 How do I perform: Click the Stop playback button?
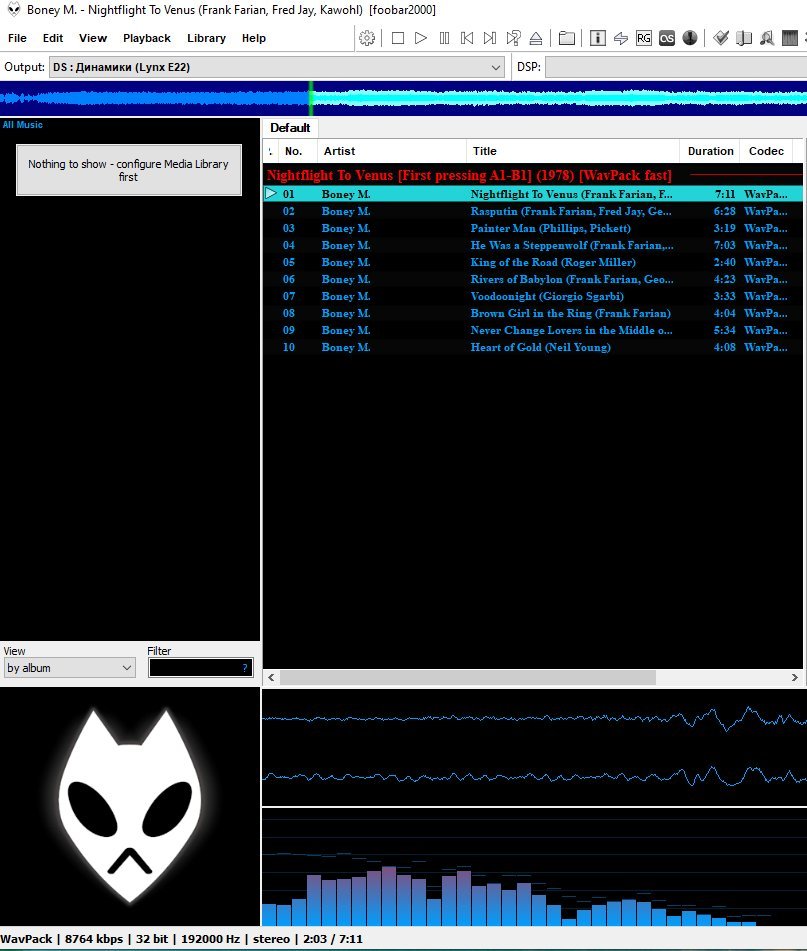point(398,38)
